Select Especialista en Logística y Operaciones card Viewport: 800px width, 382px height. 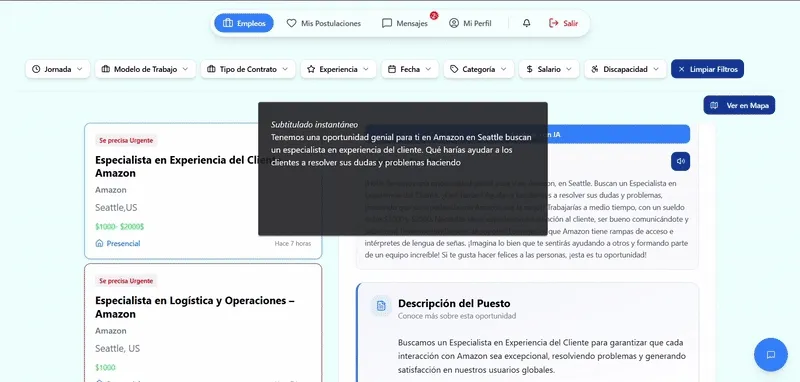coord(203,322)
